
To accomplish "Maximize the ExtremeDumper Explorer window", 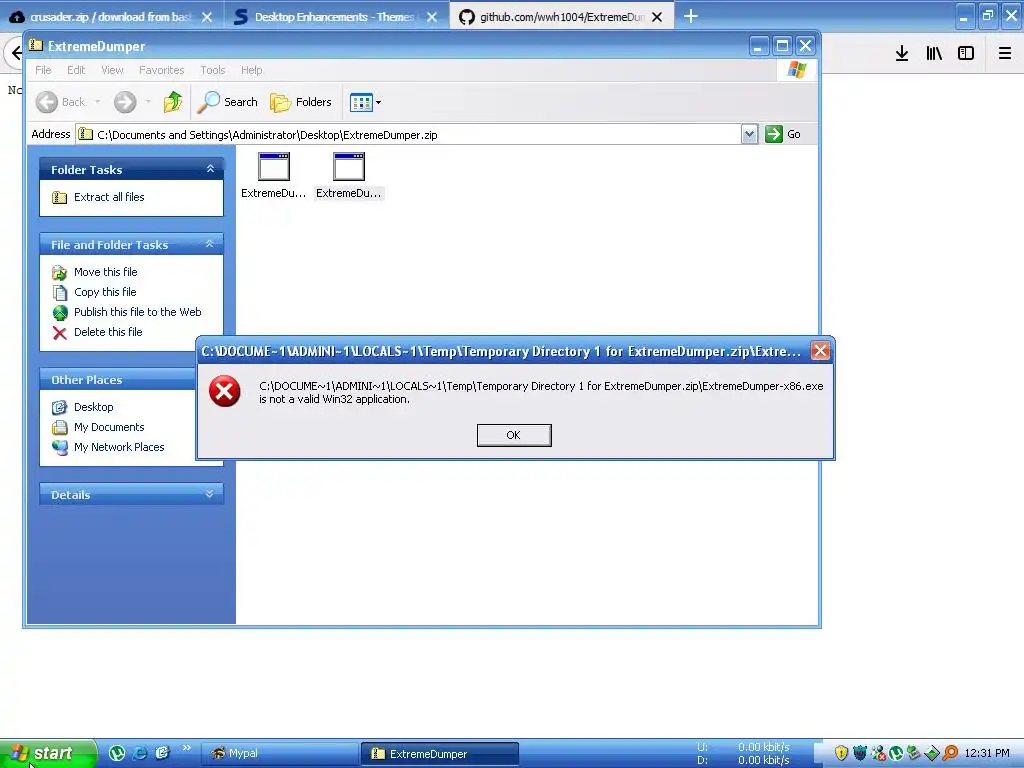I will tap(782, 46).
